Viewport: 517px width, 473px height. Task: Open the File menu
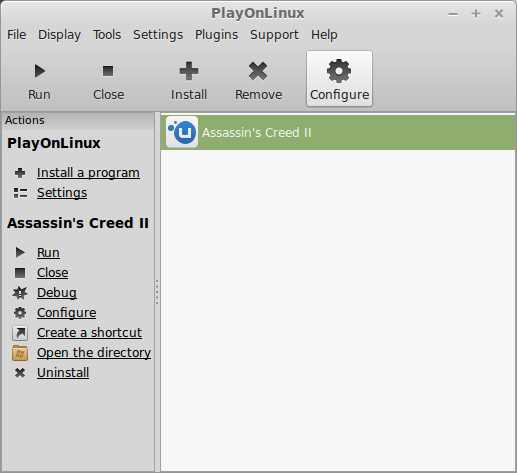coord(17,35)
